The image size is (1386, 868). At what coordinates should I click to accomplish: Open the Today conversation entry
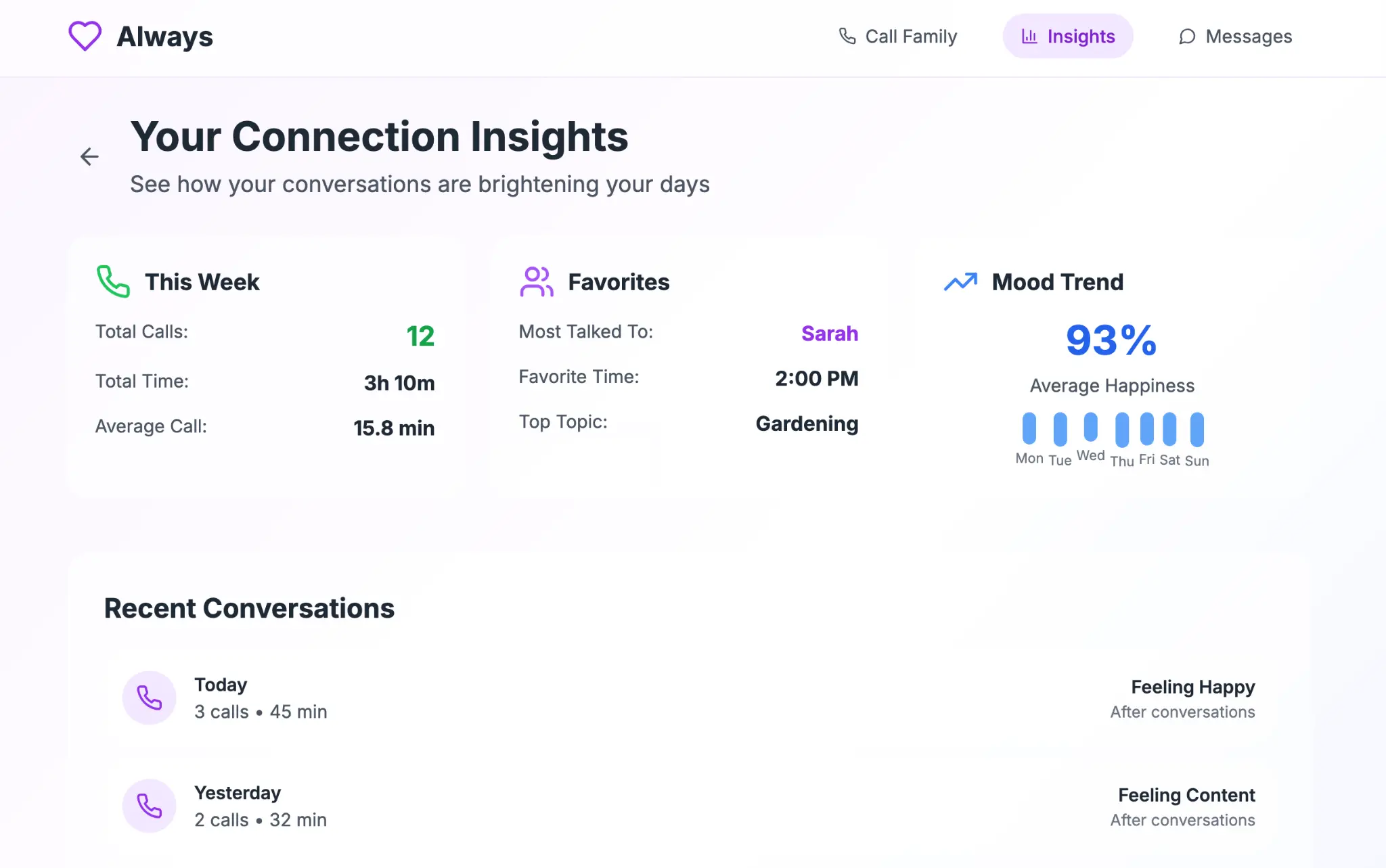point(689,698)
